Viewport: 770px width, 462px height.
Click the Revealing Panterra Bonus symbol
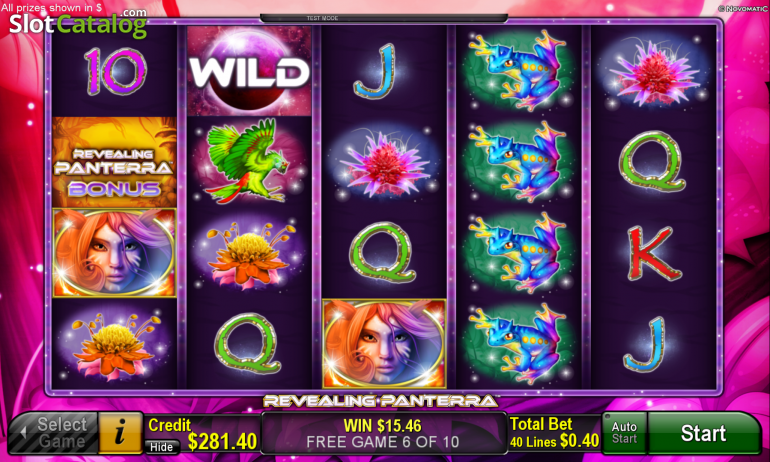click(114, 162)
